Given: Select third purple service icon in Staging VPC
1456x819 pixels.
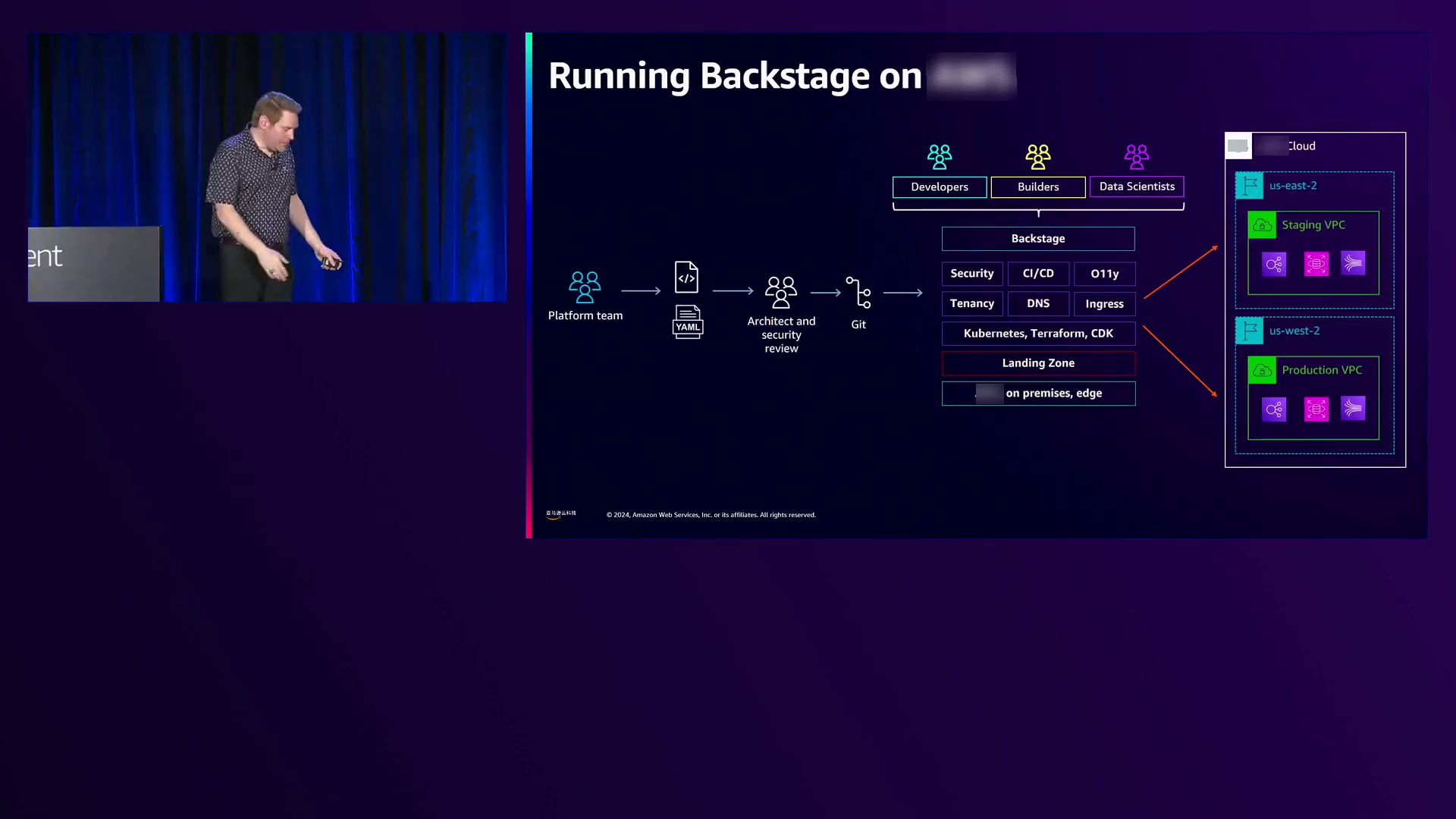Looking at the screenshot, I should (1353, 263).
